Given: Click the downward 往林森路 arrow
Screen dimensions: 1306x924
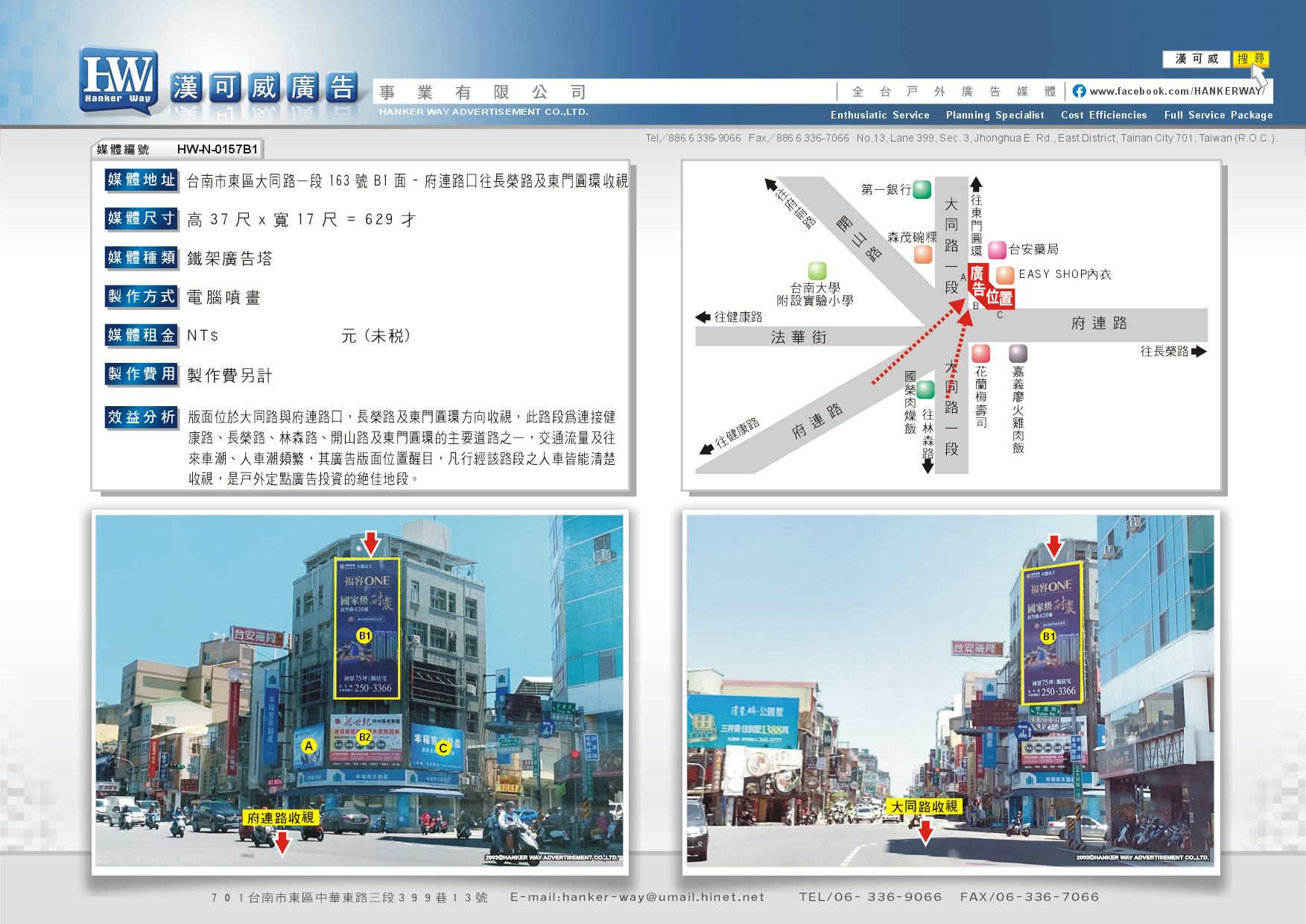Looking at the screenshot, I should click(x=928, y=466).
